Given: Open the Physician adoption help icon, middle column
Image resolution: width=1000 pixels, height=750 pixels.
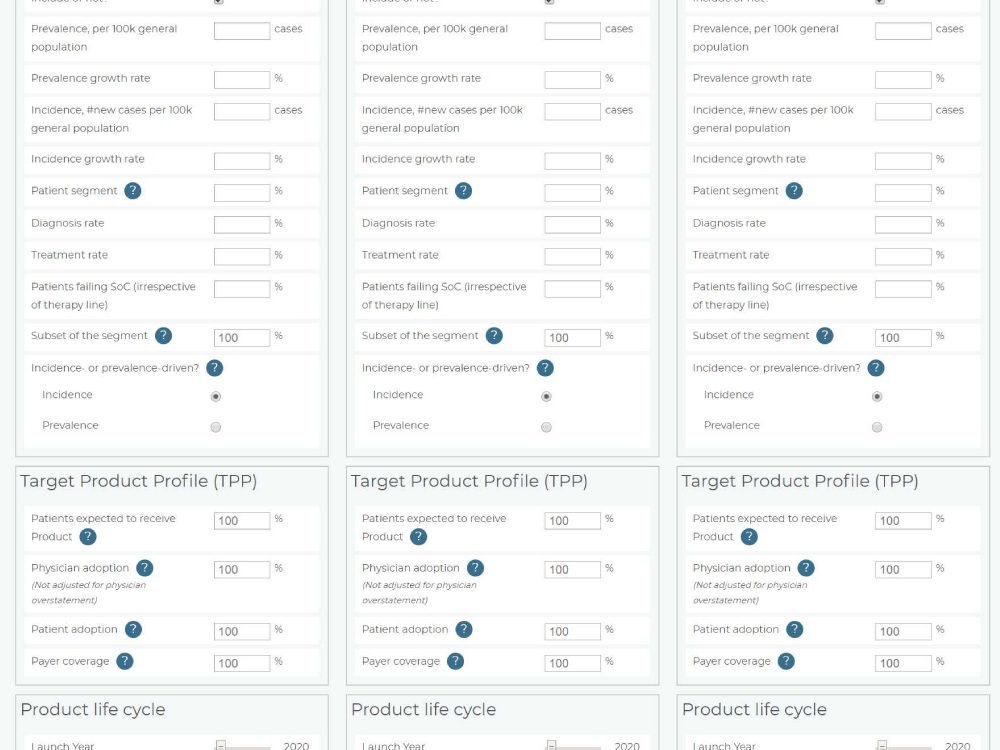Looking at the screenshot, I should tap(476, 568).
